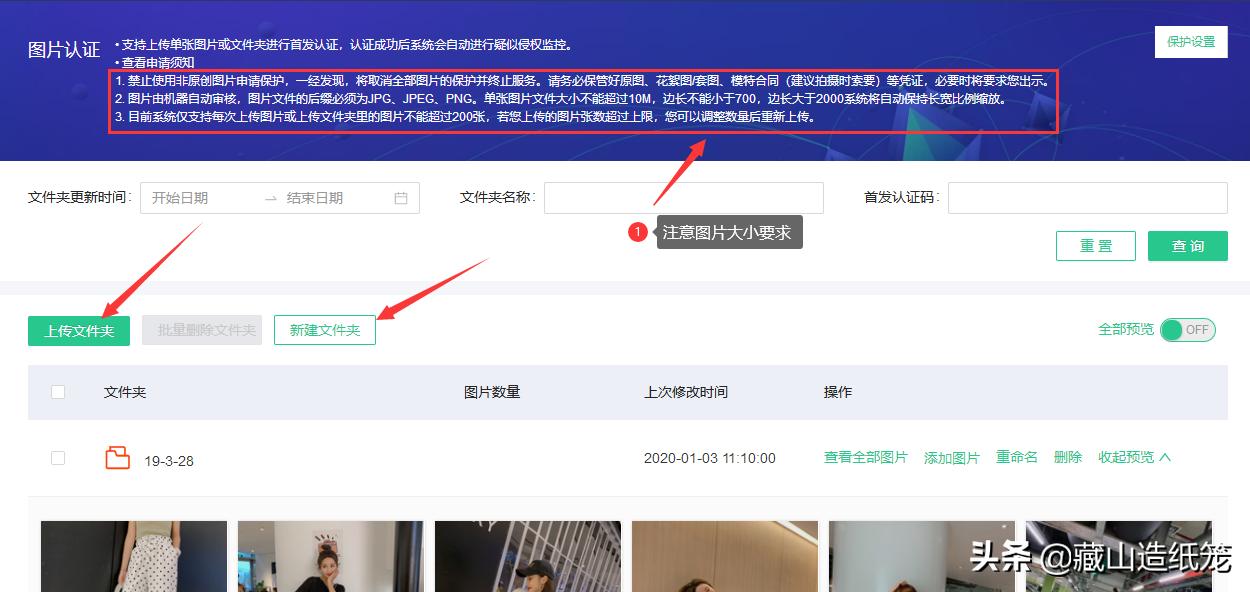This screenshot has height=592, width=1250.
Task: Rename the folder via the 重命名 link
Action: [1016, 456]
